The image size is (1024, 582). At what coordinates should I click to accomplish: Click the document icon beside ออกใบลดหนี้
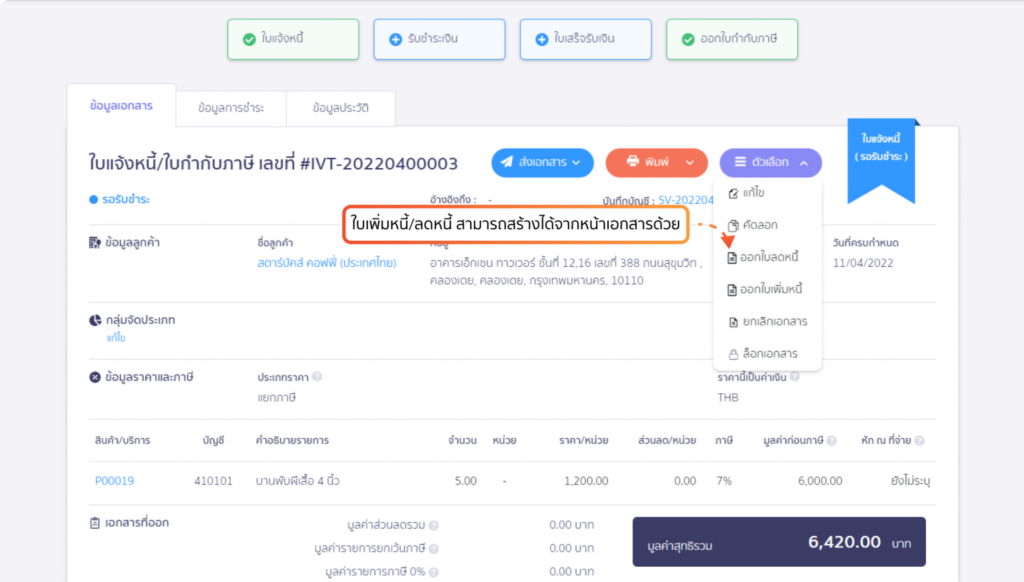732,257
